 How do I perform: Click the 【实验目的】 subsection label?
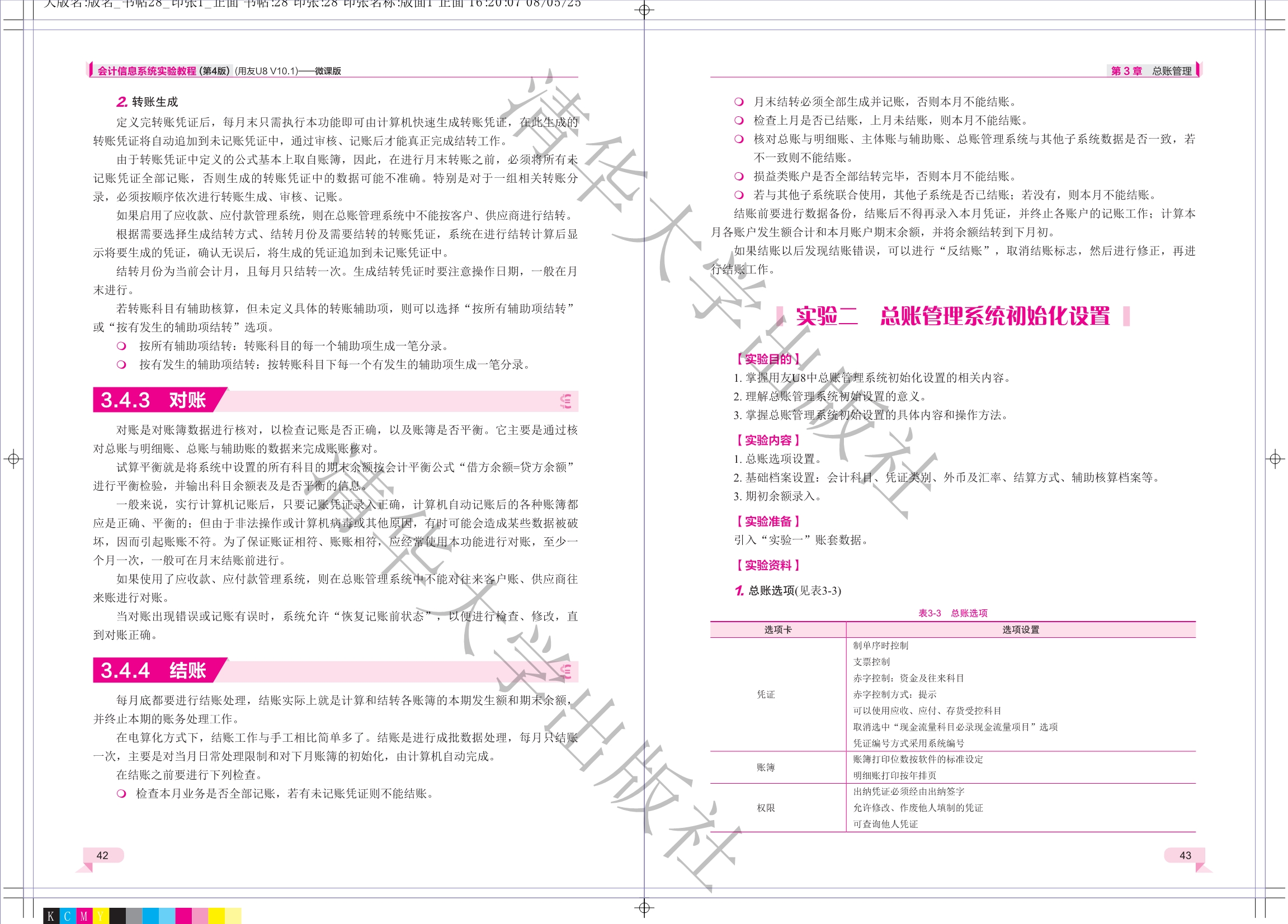coord(767,359)
